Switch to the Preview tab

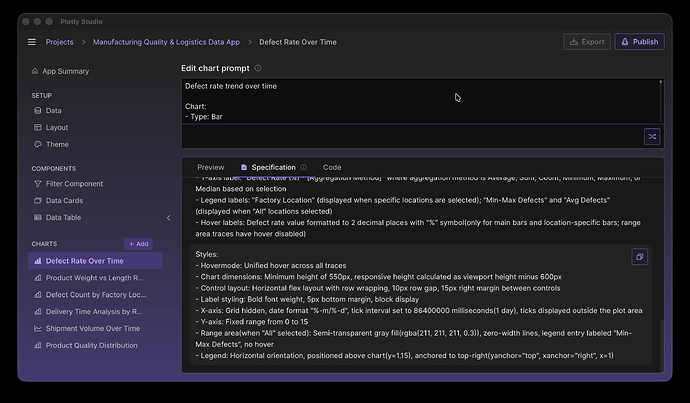point(211,168)
